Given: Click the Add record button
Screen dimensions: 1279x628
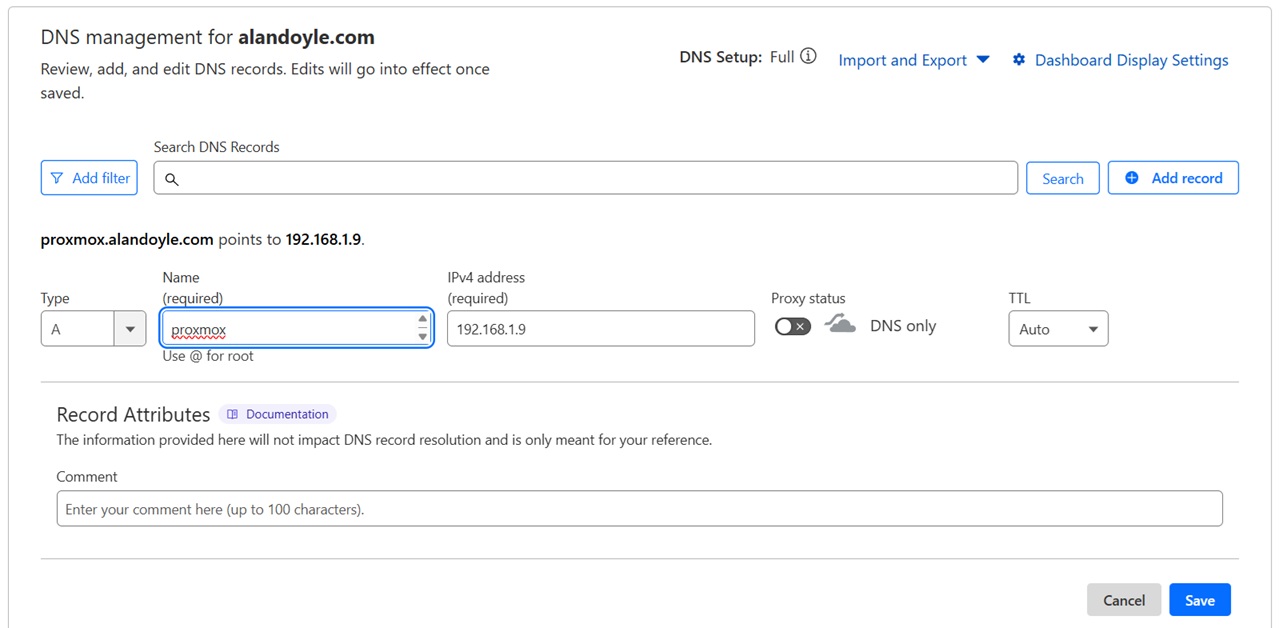Looking at the screenshot, I should pyautogui.click(x=1173, y=178).
